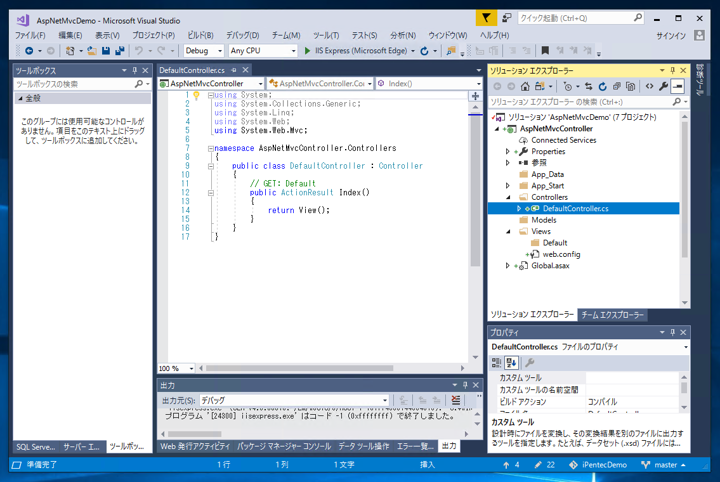Click the View Code angle brackets icon
Image resolution: width=720 pixels, height=482 pixels.
[649, 86]
